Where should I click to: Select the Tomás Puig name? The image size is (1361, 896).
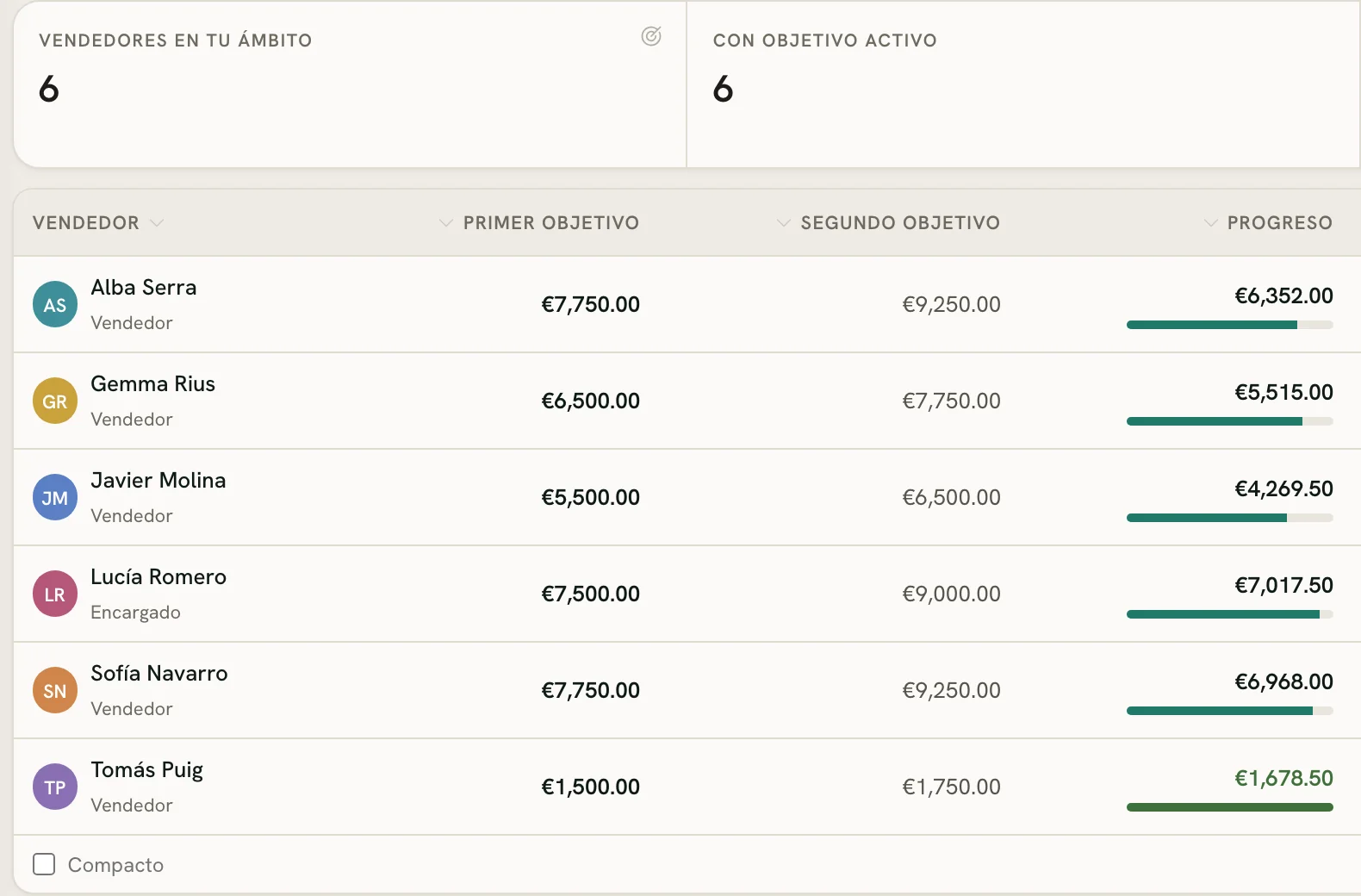tap(147, 770)
